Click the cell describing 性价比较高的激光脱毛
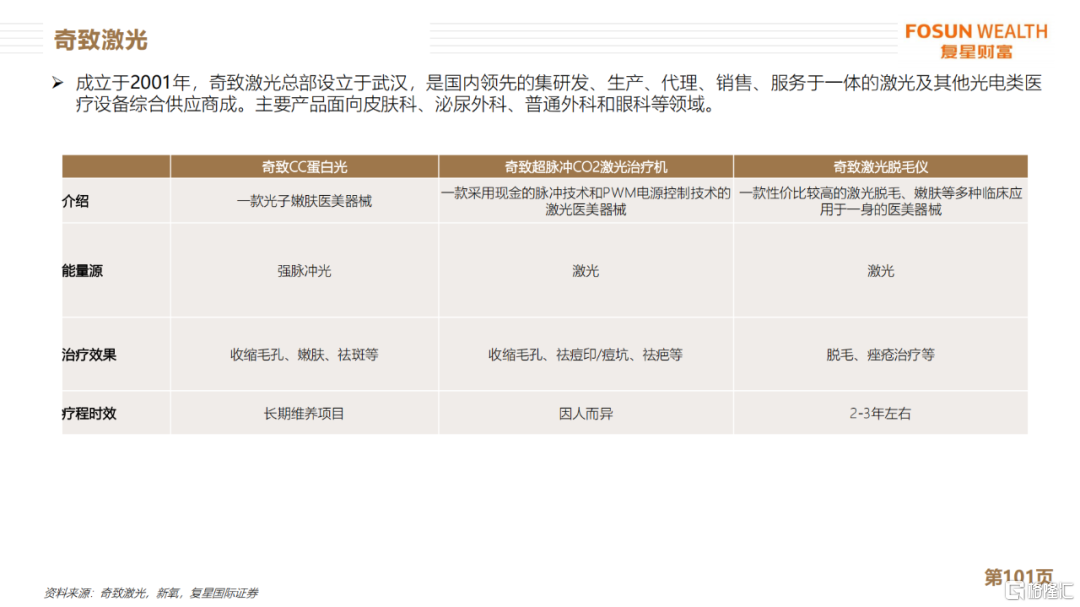This screenshot has width=1080, height=607. coord(880,201)
